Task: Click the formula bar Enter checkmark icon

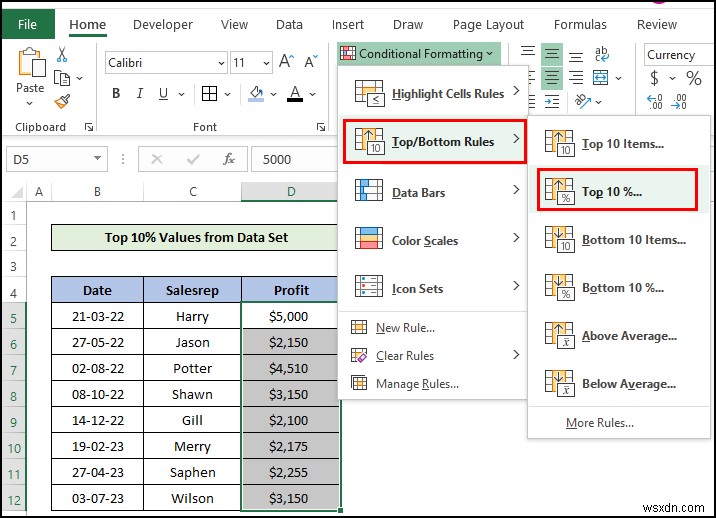Action: pyautogui.click(x=193, y=159)
